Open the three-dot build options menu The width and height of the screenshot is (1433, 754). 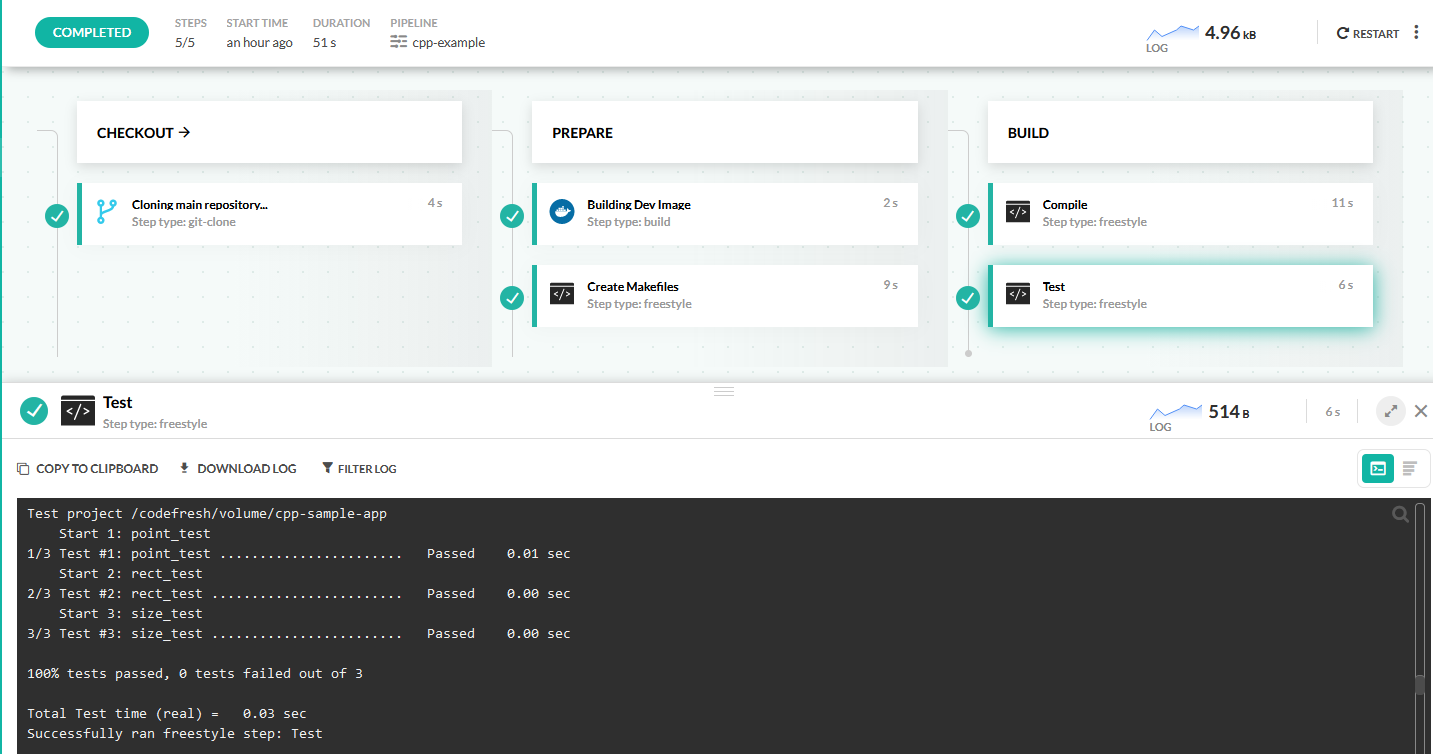click(1416, 33)
